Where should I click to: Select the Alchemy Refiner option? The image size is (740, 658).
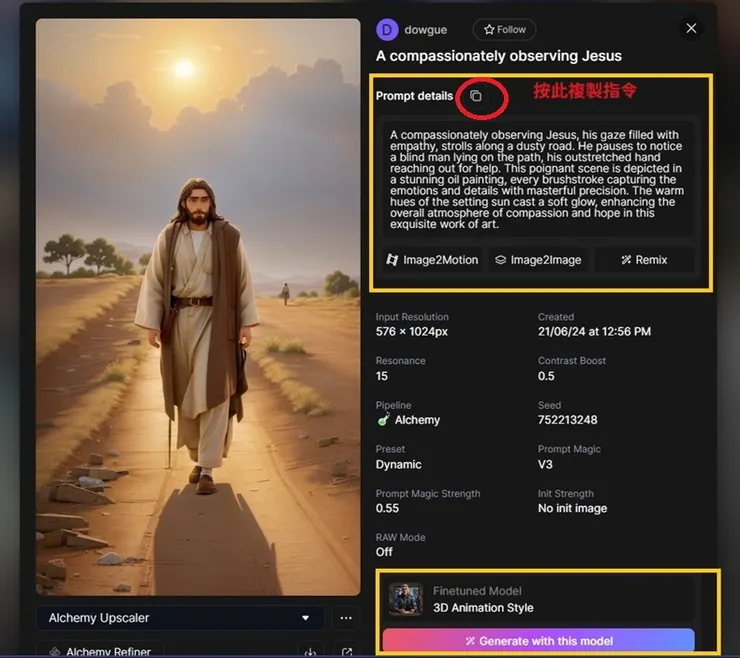pyautogui.click(x=110, y=652)
